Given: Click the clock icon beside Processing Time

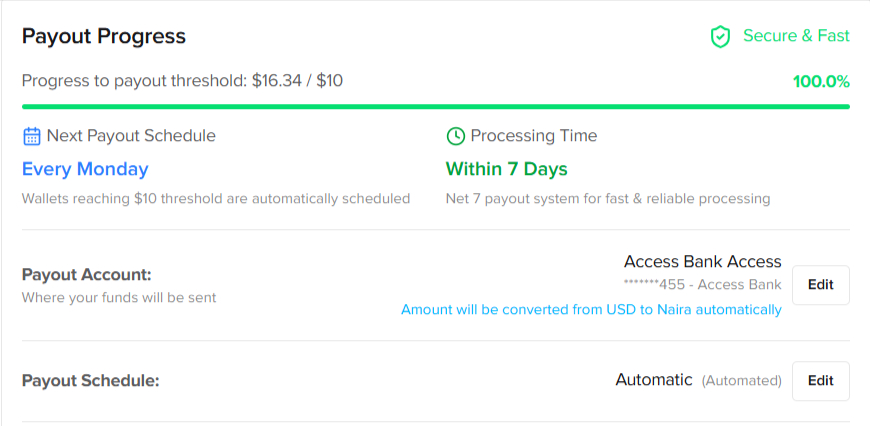Looking at the screenshot, I should [x=455, y=136].
